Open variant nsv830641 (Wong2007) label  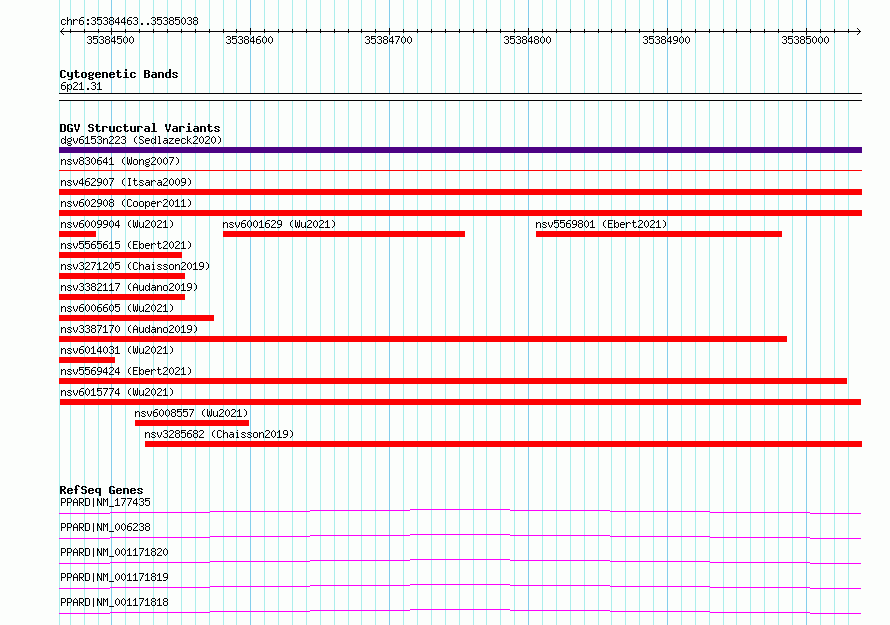(x=120, y=161)
